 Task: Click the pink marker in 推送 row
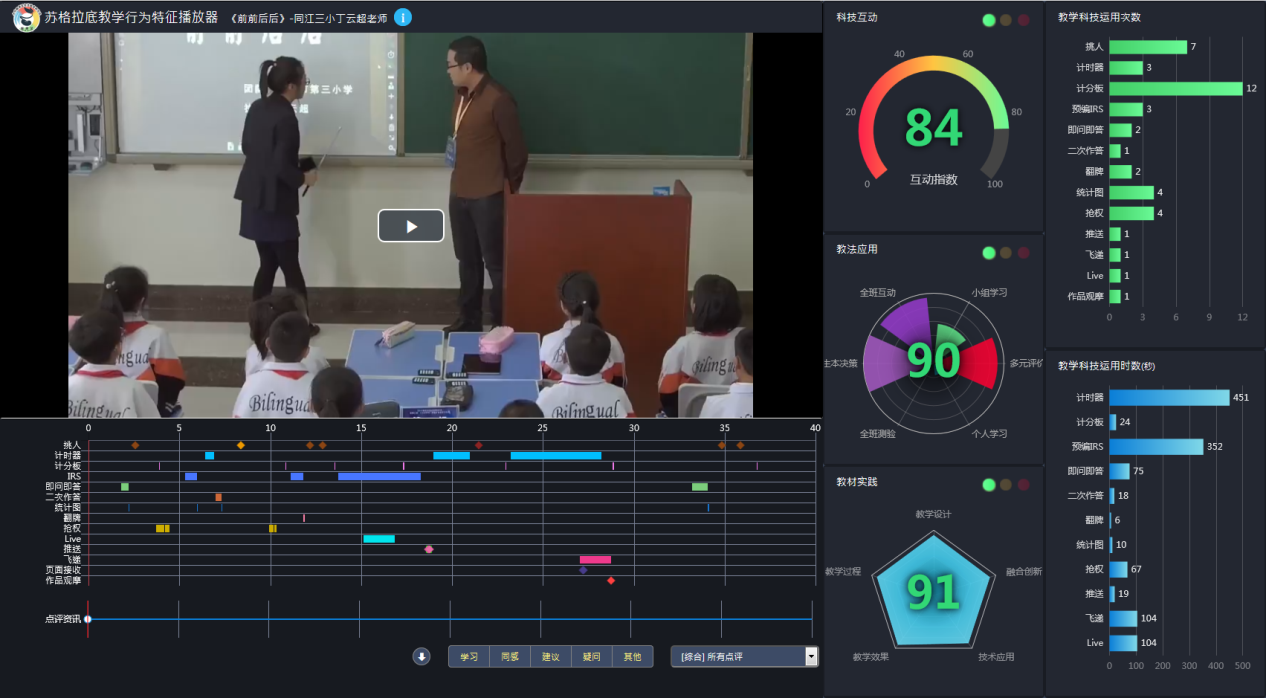429,549
